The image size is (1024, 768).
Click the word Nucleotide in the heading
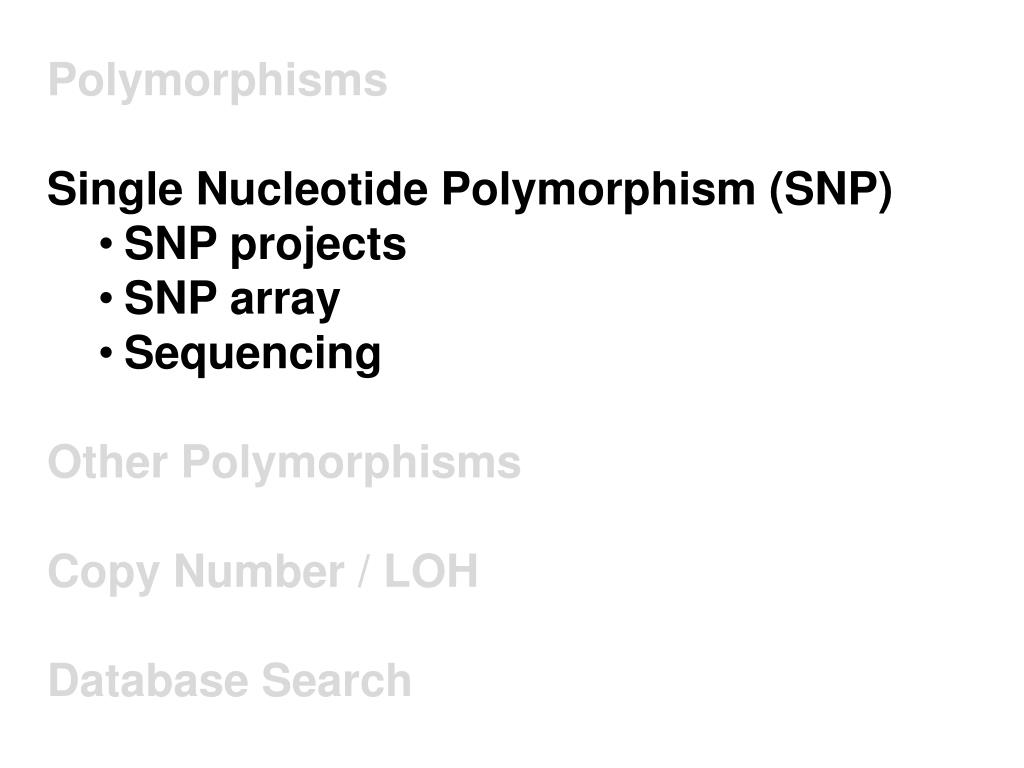point(312,189)
